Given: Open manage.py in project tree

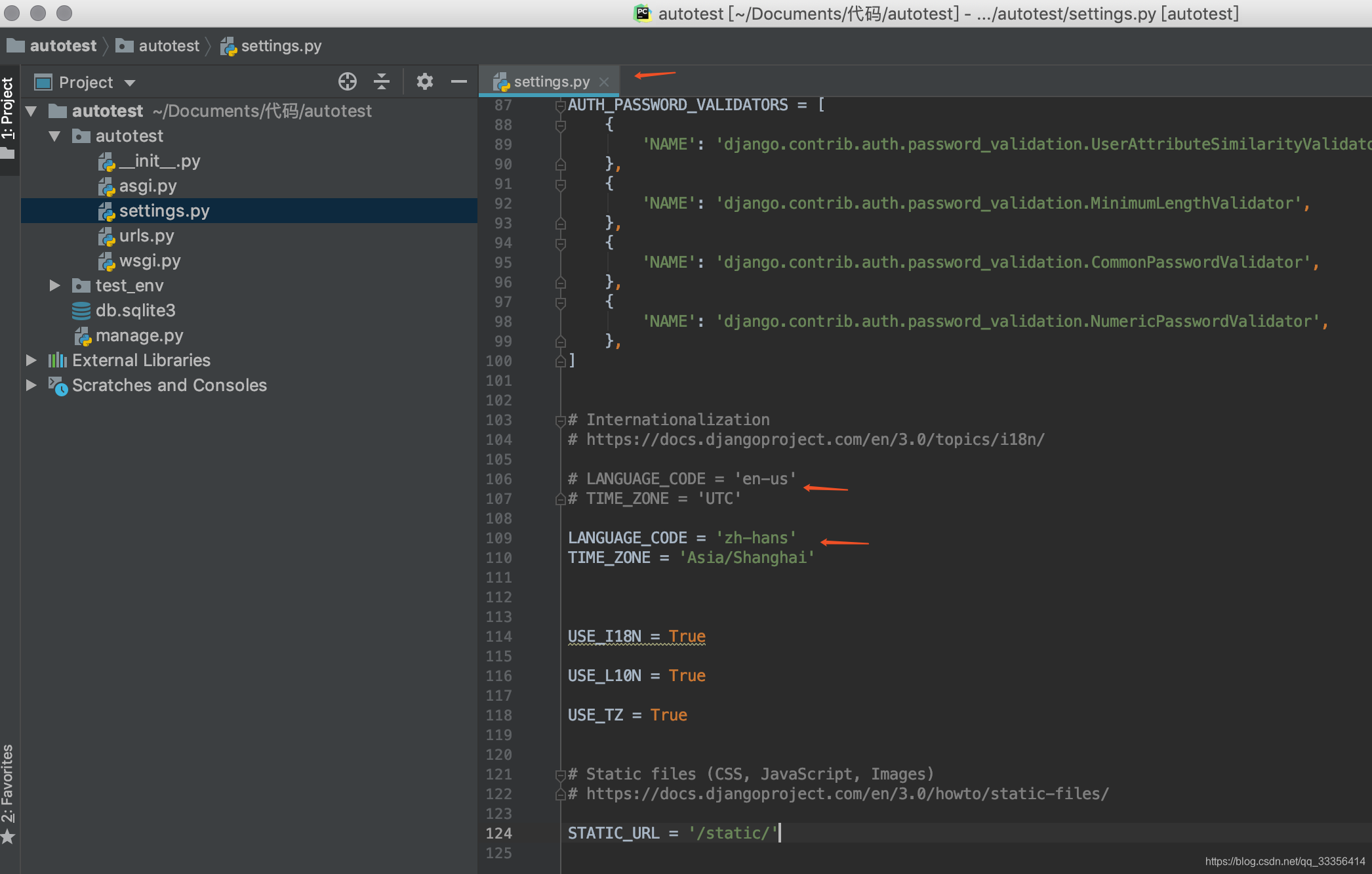Looking at the screenshot, I should [139, 335].
